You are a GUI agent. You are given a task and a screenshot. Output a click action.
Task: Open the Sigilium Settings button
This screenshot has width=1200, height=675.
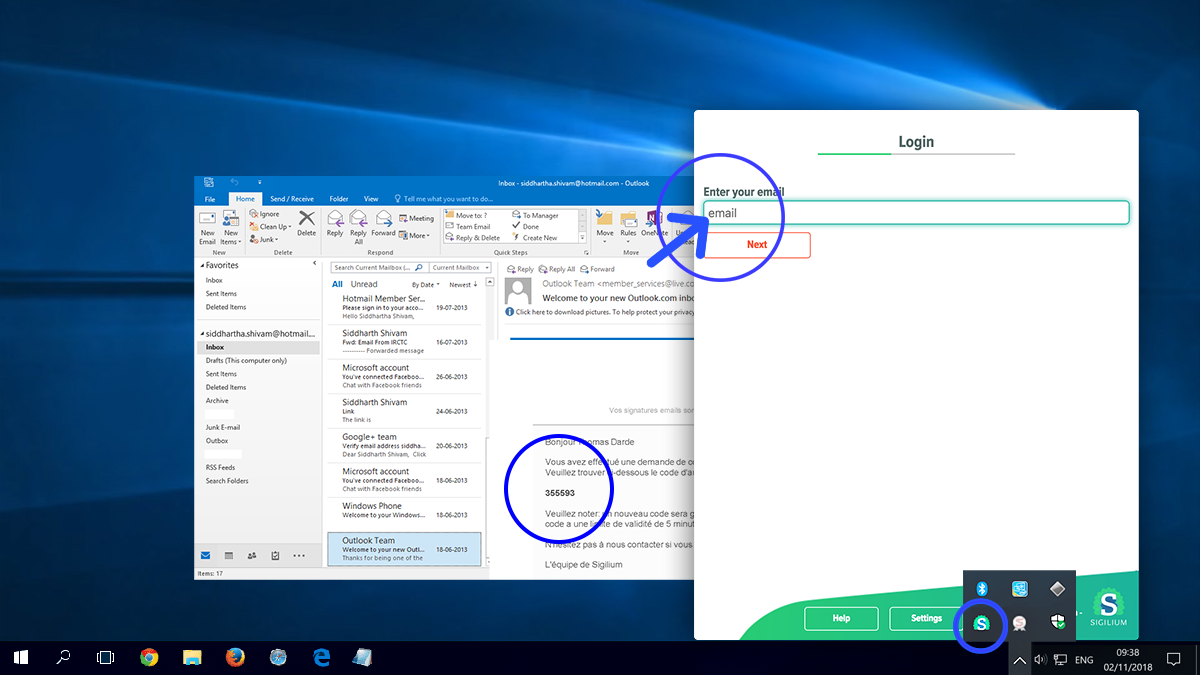(x=926, y=618)
